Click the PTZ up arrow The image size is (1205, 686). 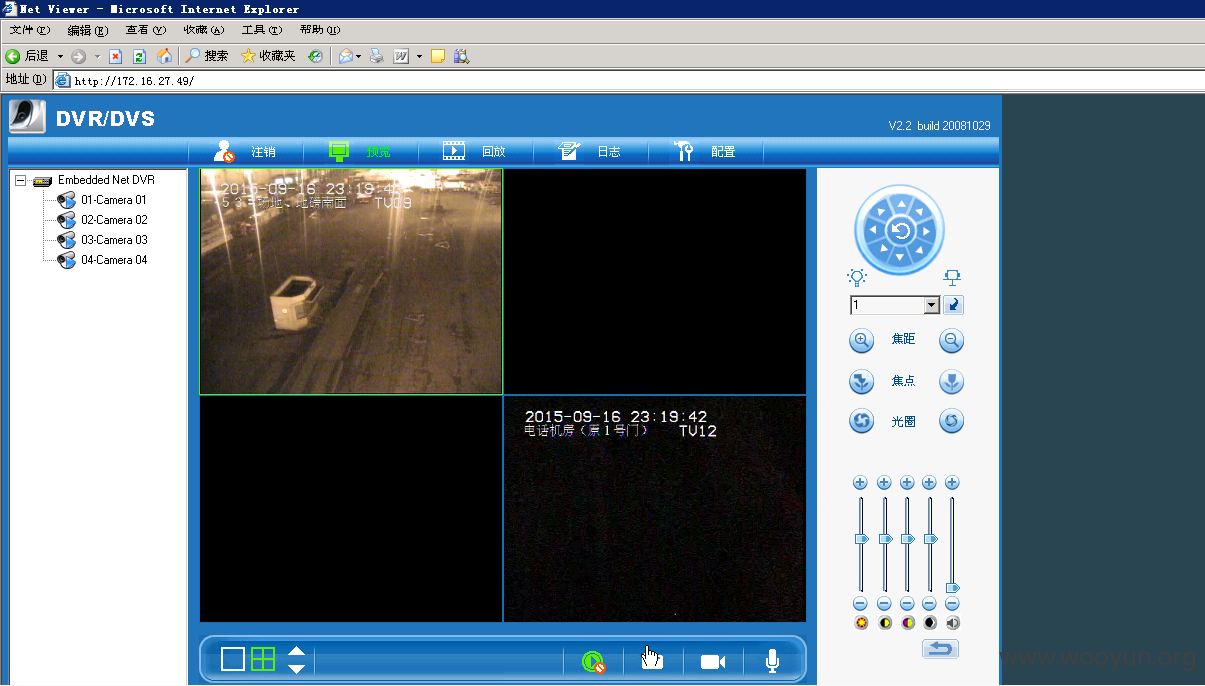coord(900,205)
